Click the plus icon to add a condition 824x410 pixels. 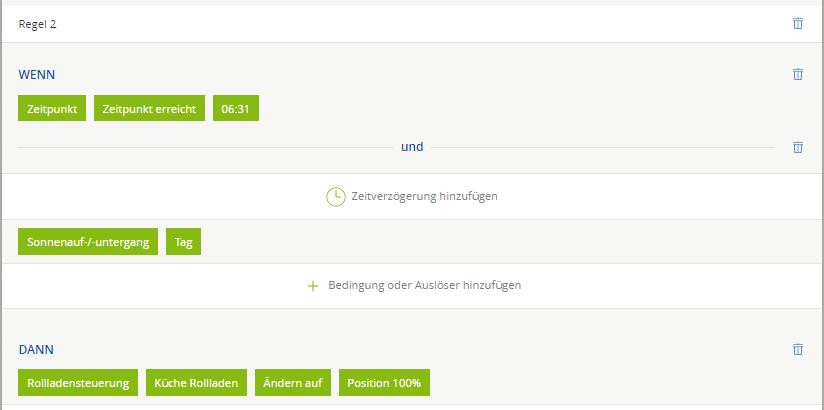tap(312, 286)
